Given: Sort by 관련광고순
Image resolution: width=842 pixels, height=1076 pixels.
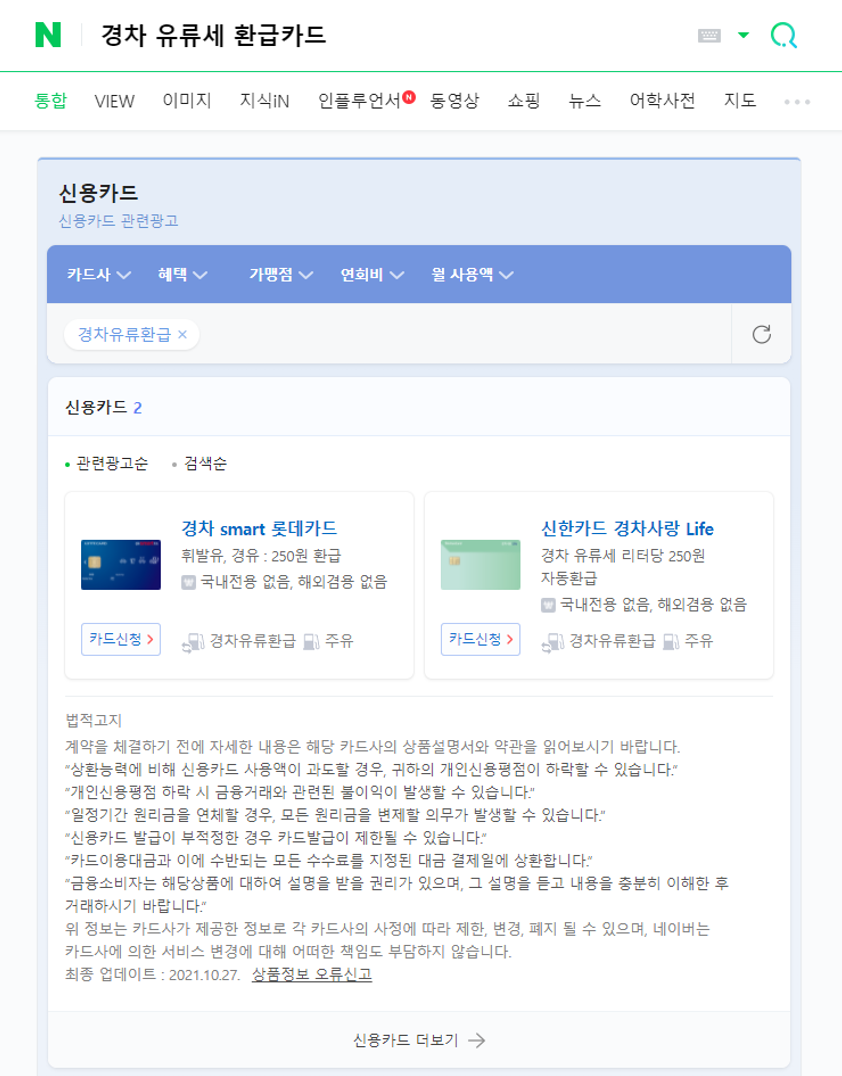Looking at the screenshot, I should [x=106, y=464].
